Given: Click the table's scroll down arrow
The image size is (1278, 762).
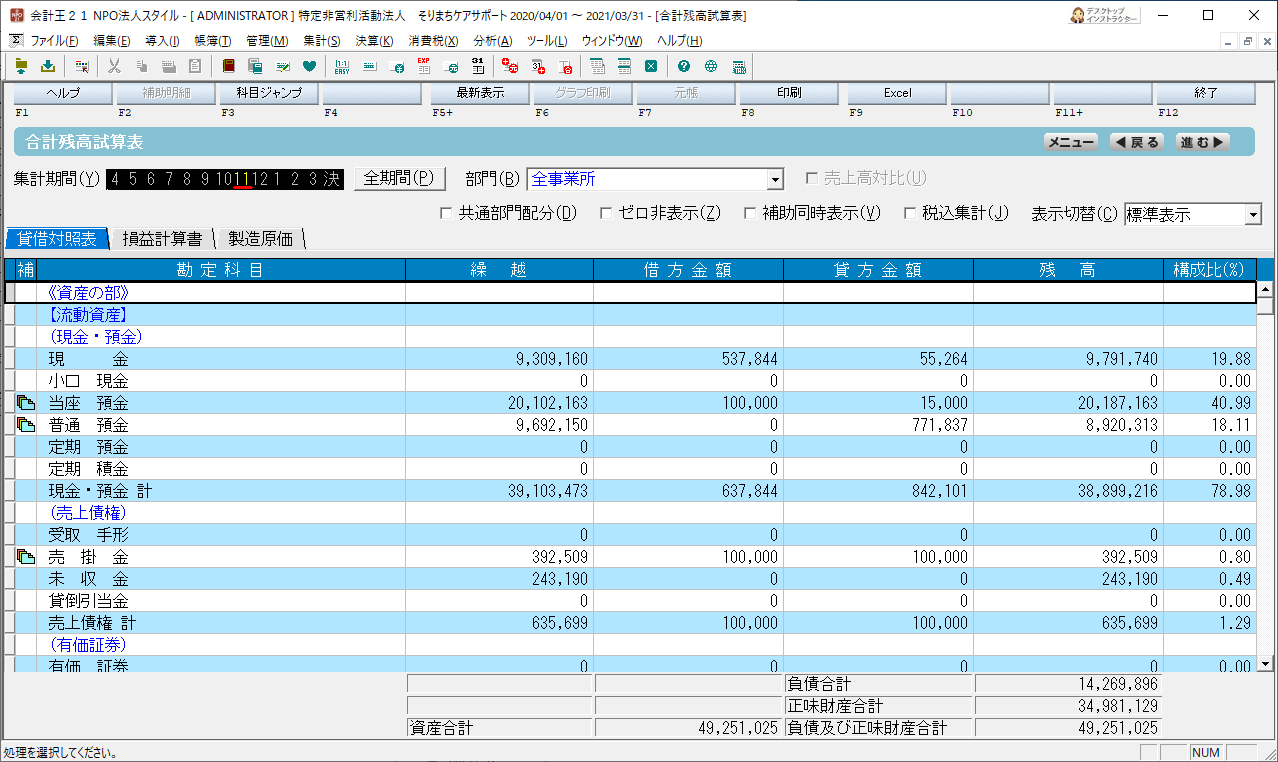Looking at the screenshot, I should [x=1265, y=663].
